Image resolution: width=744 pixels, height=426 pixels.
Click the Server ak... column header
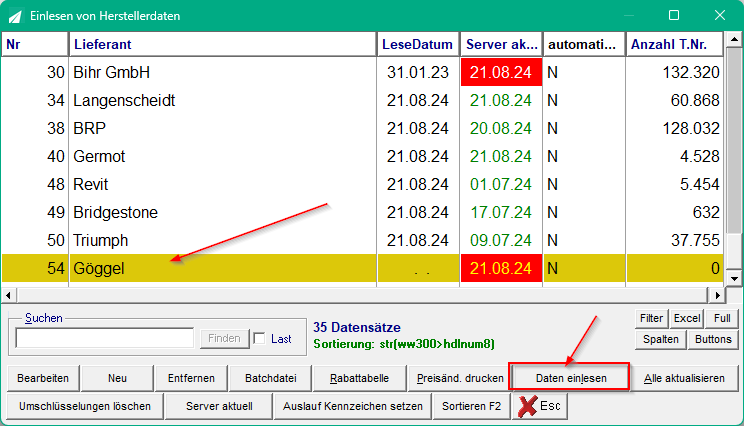tap(501, 44)
